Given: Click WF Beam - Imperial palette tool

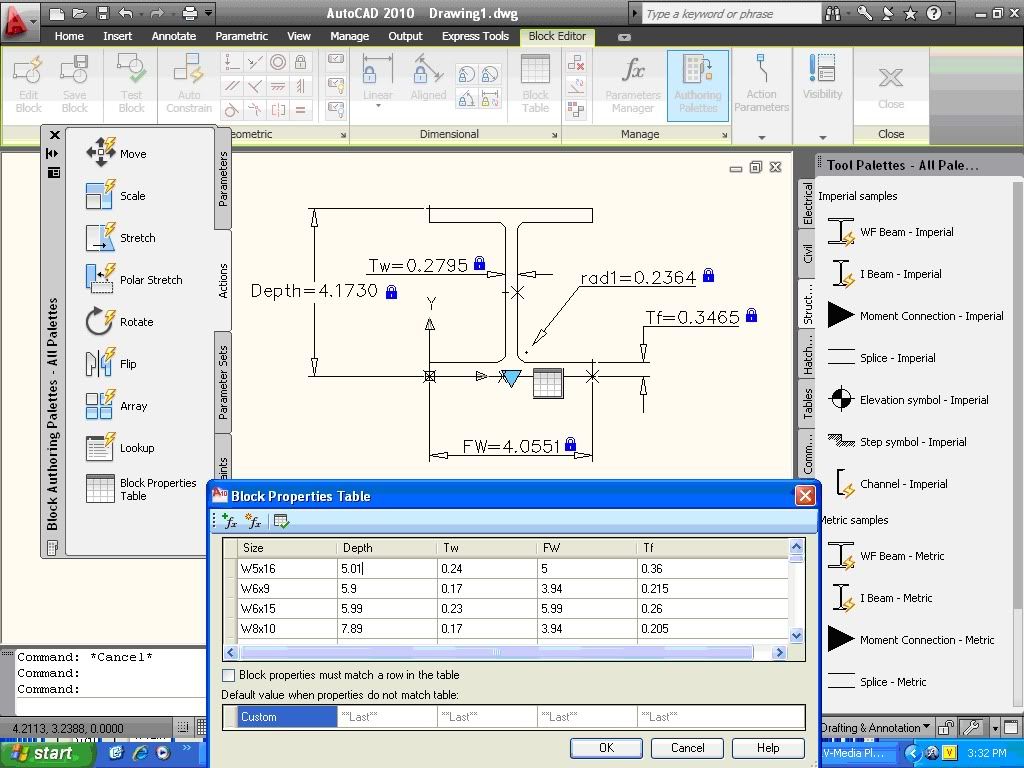Looking at the screenshot, I should 842,232.
